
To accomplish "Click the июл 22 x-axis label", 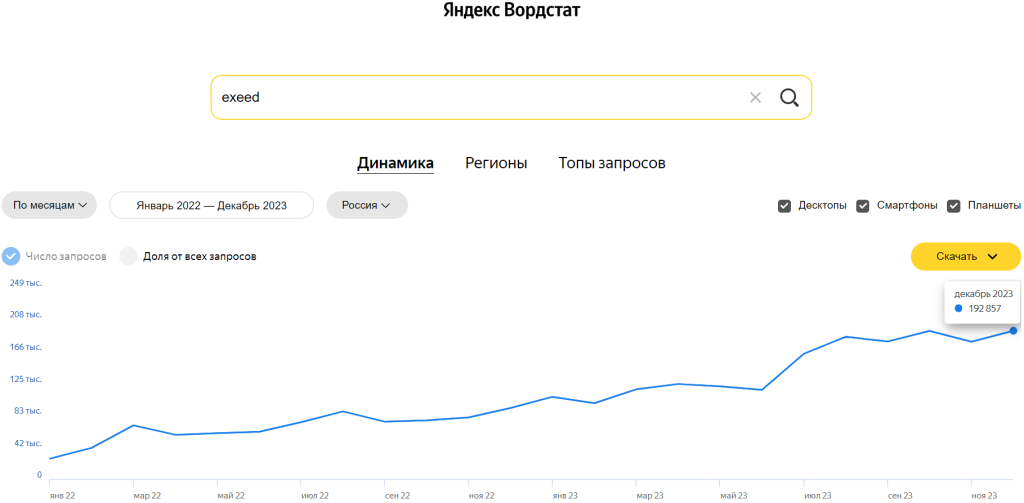I will click(x=315, y=496).
